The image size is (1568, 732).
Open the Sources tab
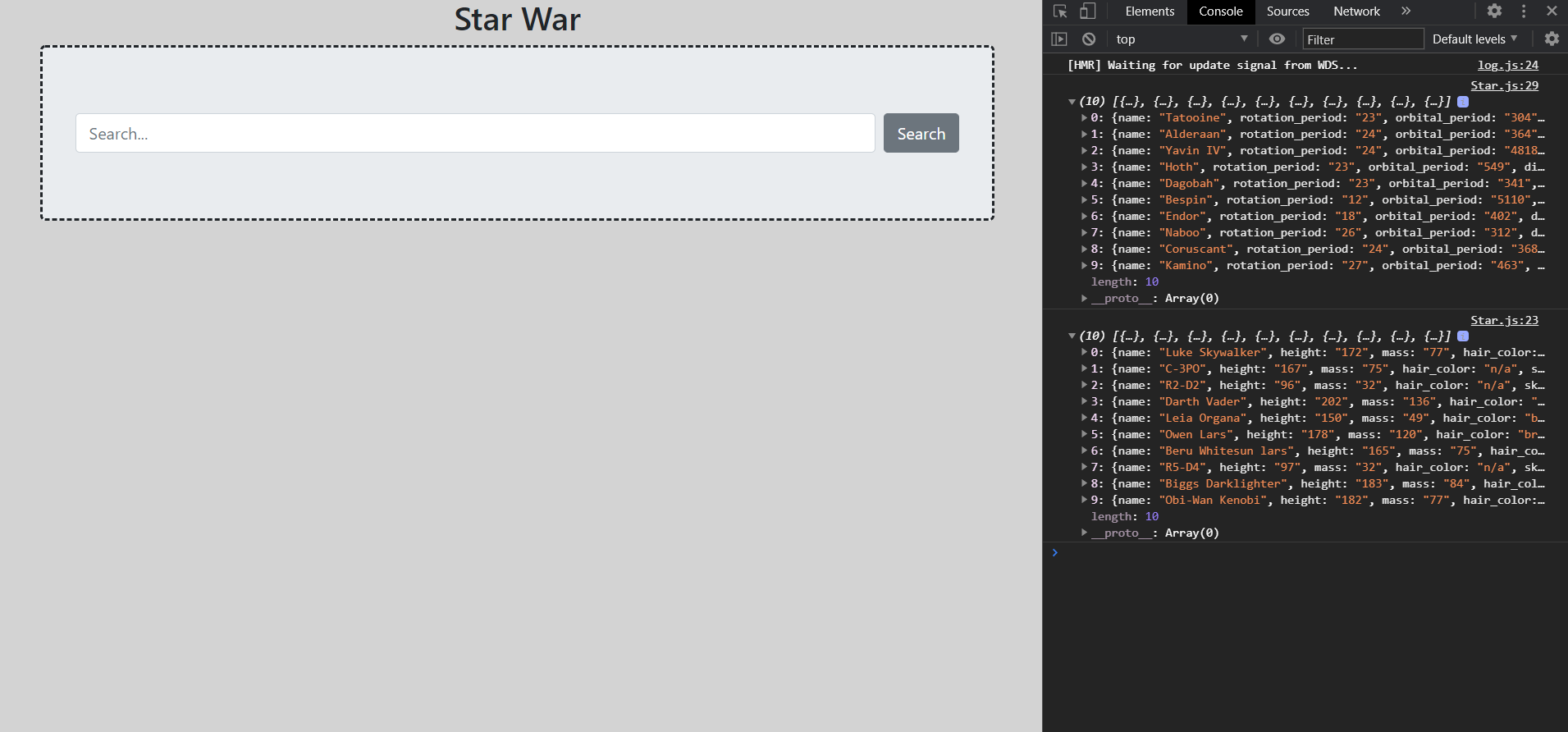(1287, 11)
